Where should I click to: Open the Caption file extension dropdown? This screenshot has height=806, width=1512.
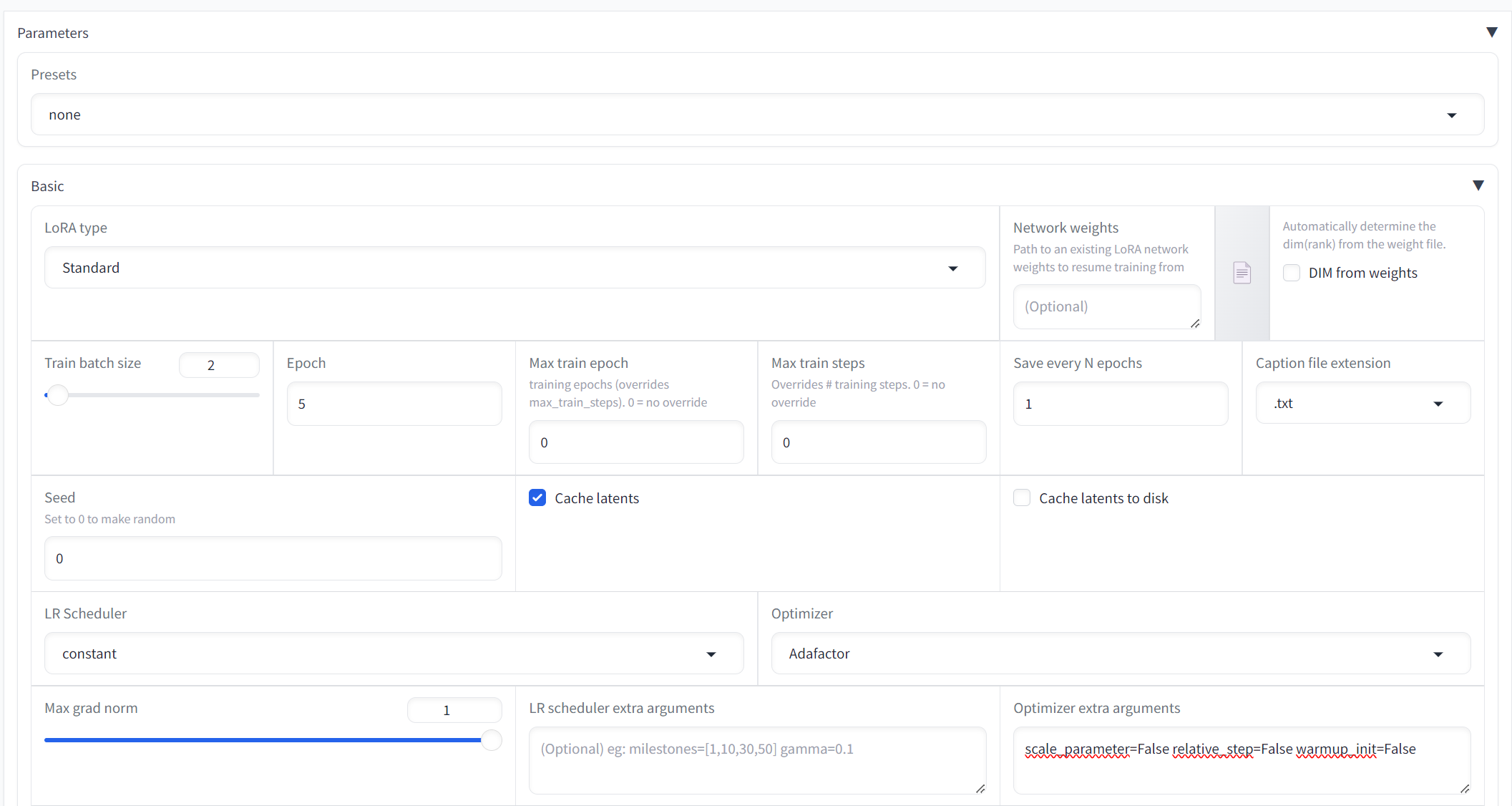pyautogui.click(x=1362, y=404)
